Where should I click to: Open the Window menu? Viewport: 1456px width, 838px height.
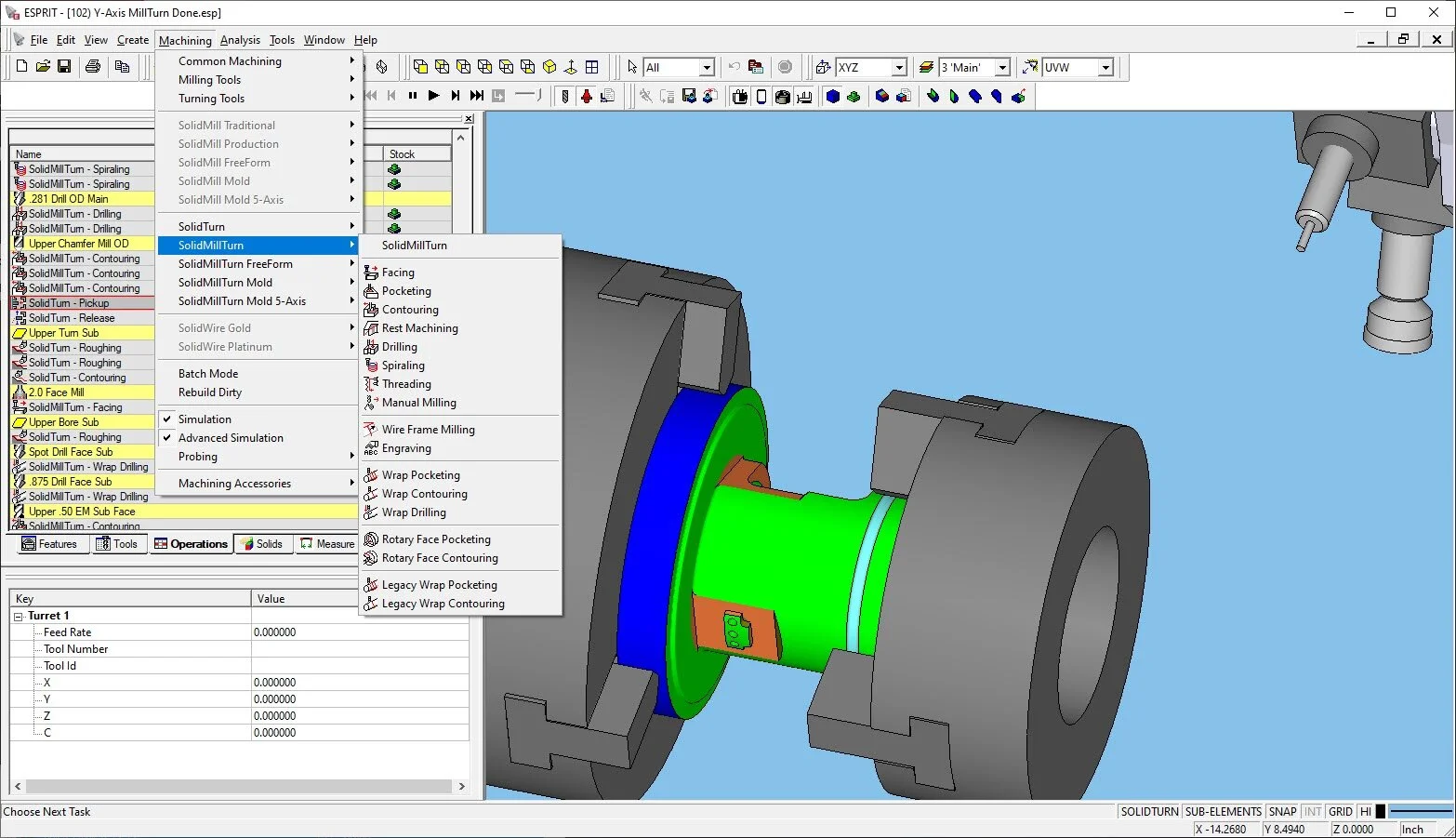point(324,40)
